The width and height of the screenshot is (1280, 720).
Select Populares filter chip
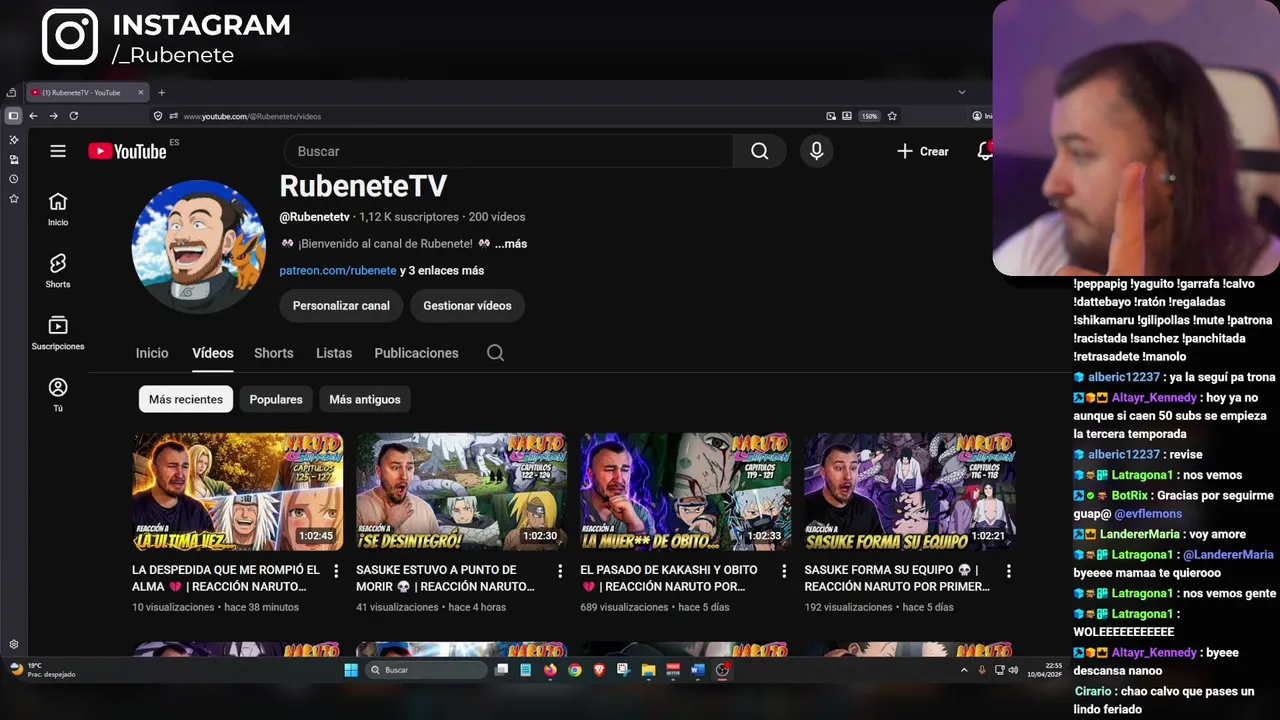pyautogui.click(x=276, y=399)
